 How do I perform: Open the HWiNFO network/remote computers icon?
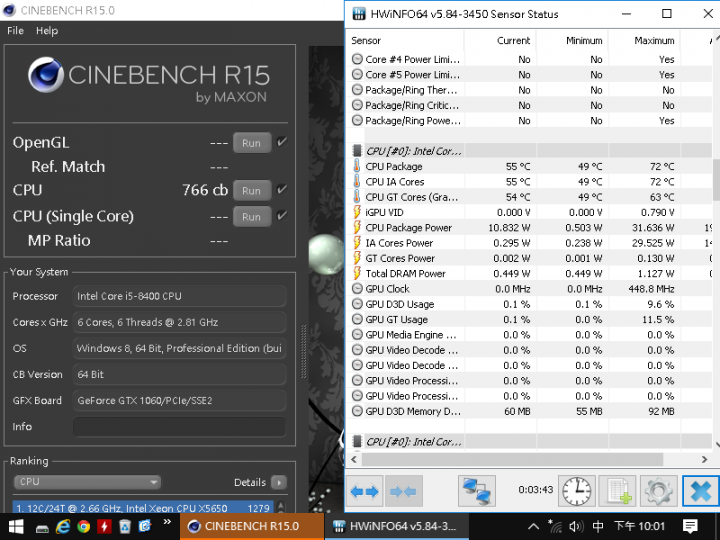[x=477, y=491]
